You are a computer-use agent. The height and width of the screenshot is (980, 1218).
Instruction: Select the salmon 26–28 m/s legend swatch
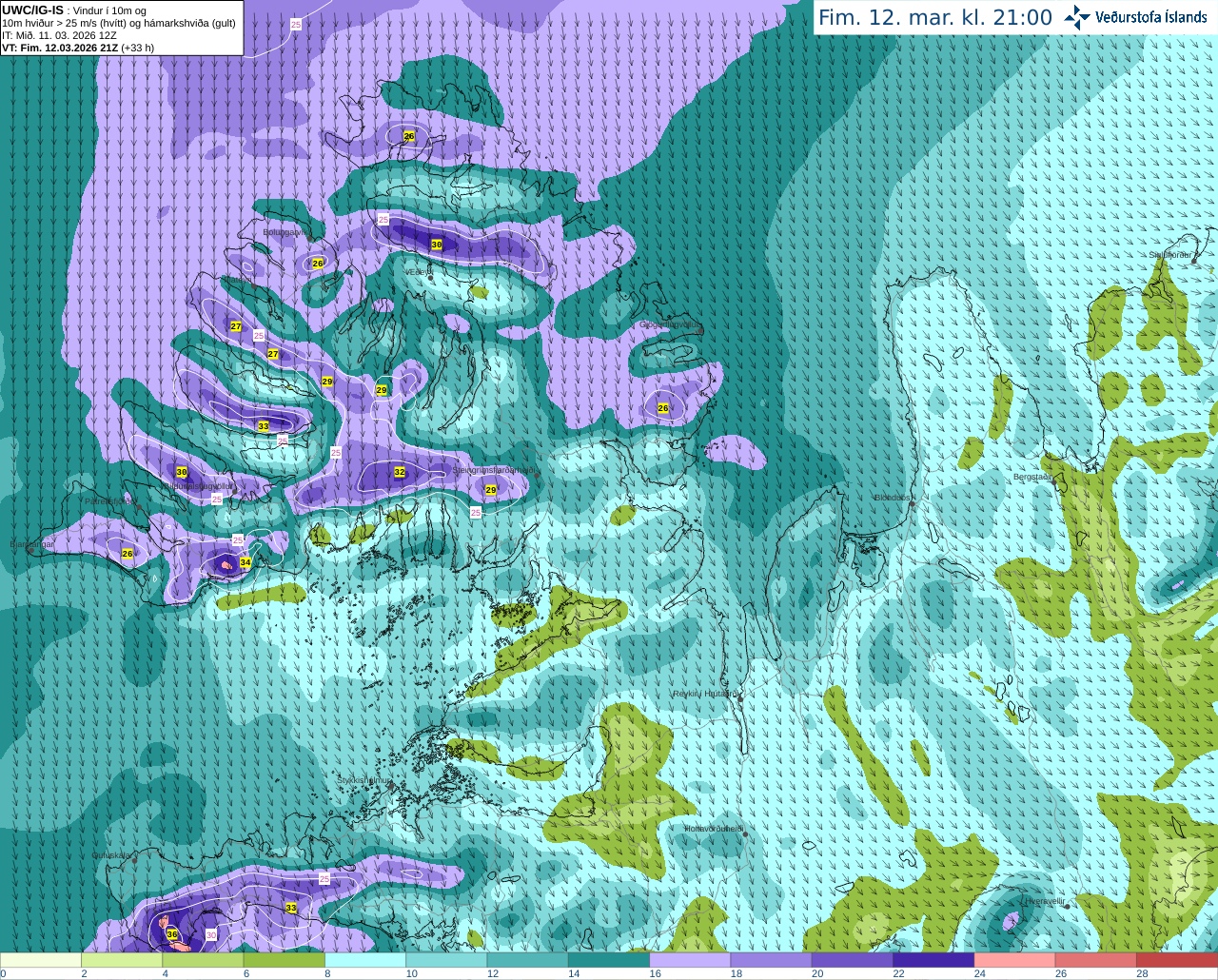1096,960
